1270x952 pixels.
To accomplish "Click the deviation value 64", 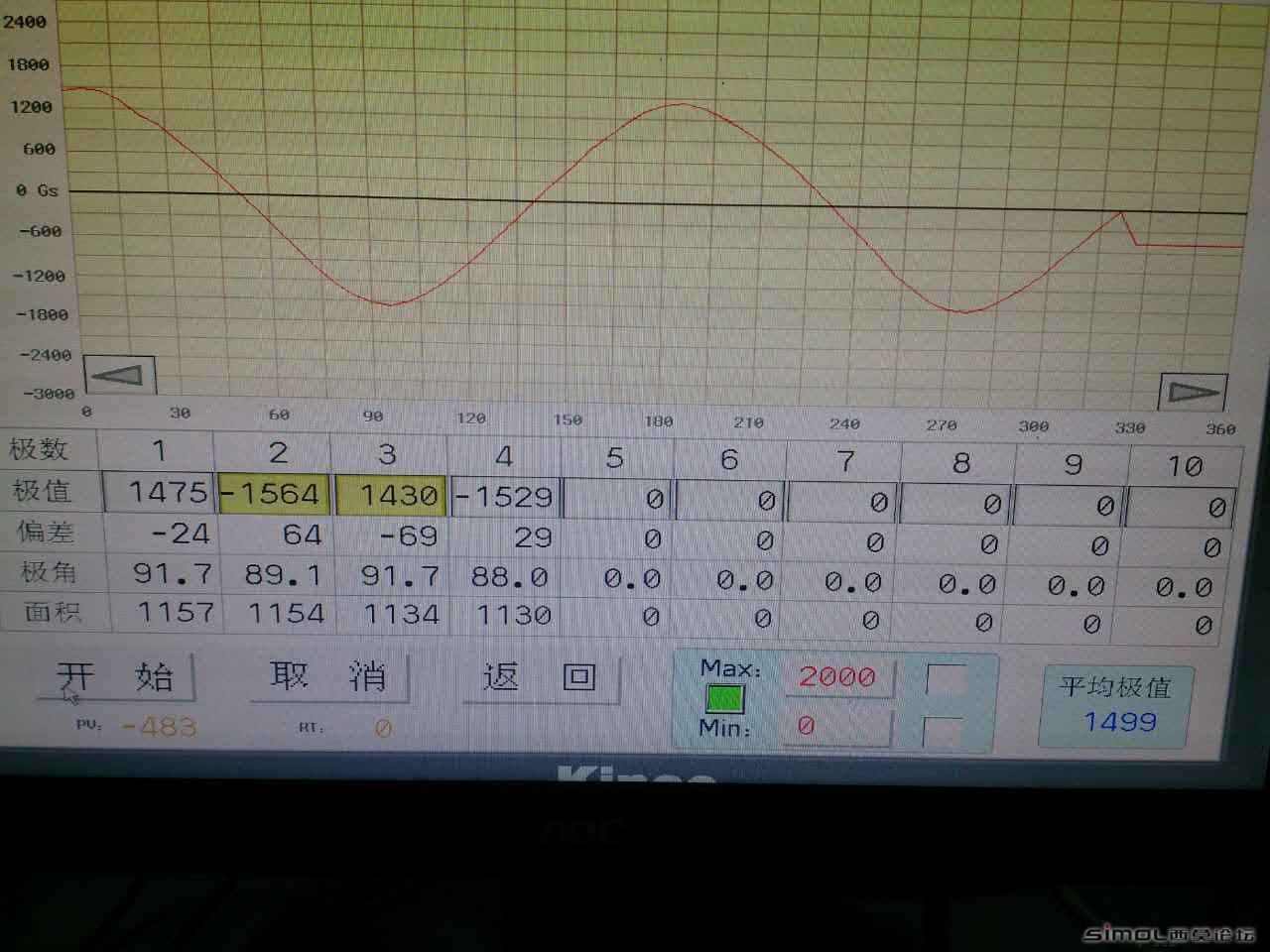I will [x=303, y=535].
